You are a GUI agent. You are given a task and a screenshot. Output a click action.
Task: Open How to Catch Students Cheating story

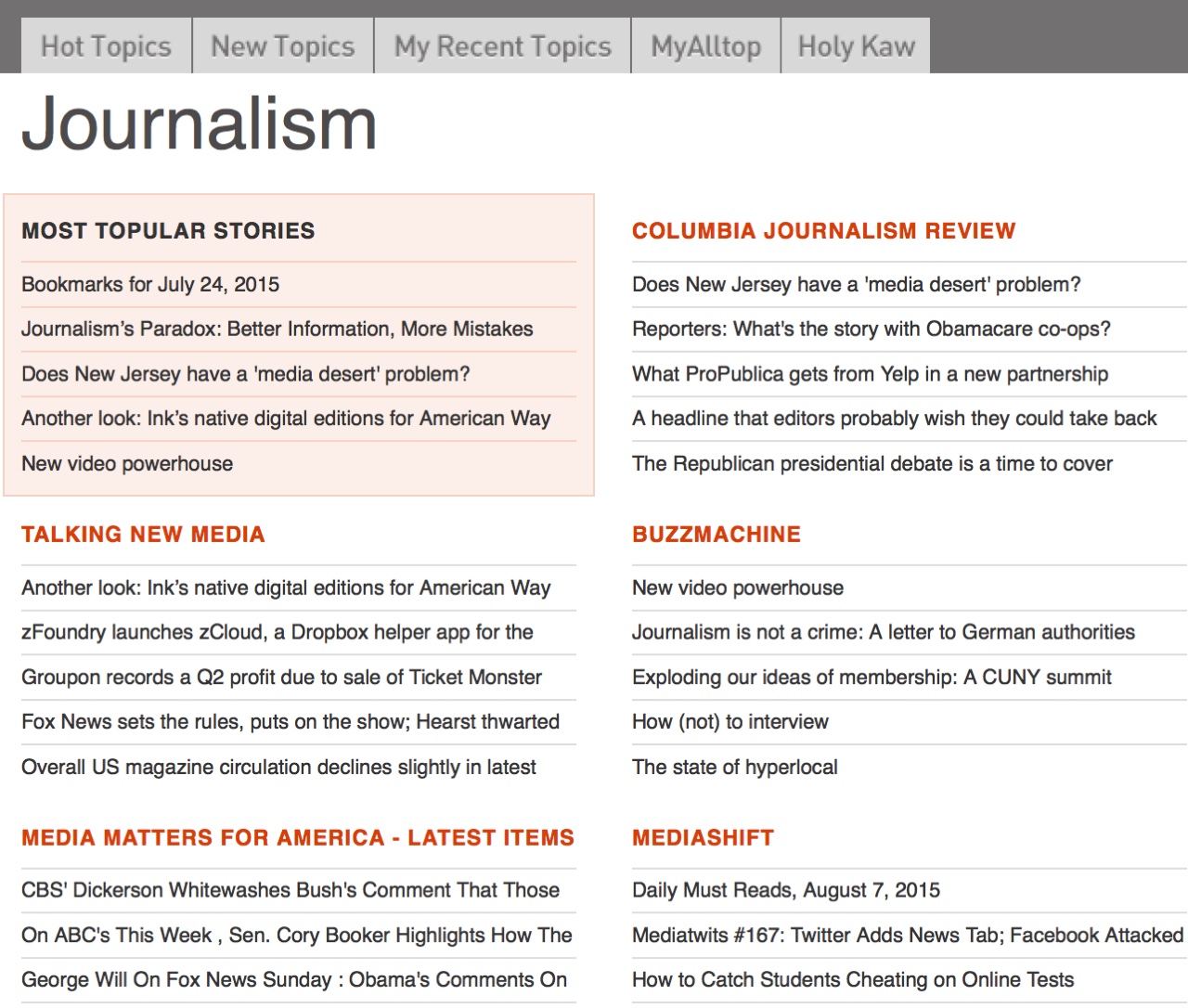point(853,980)
